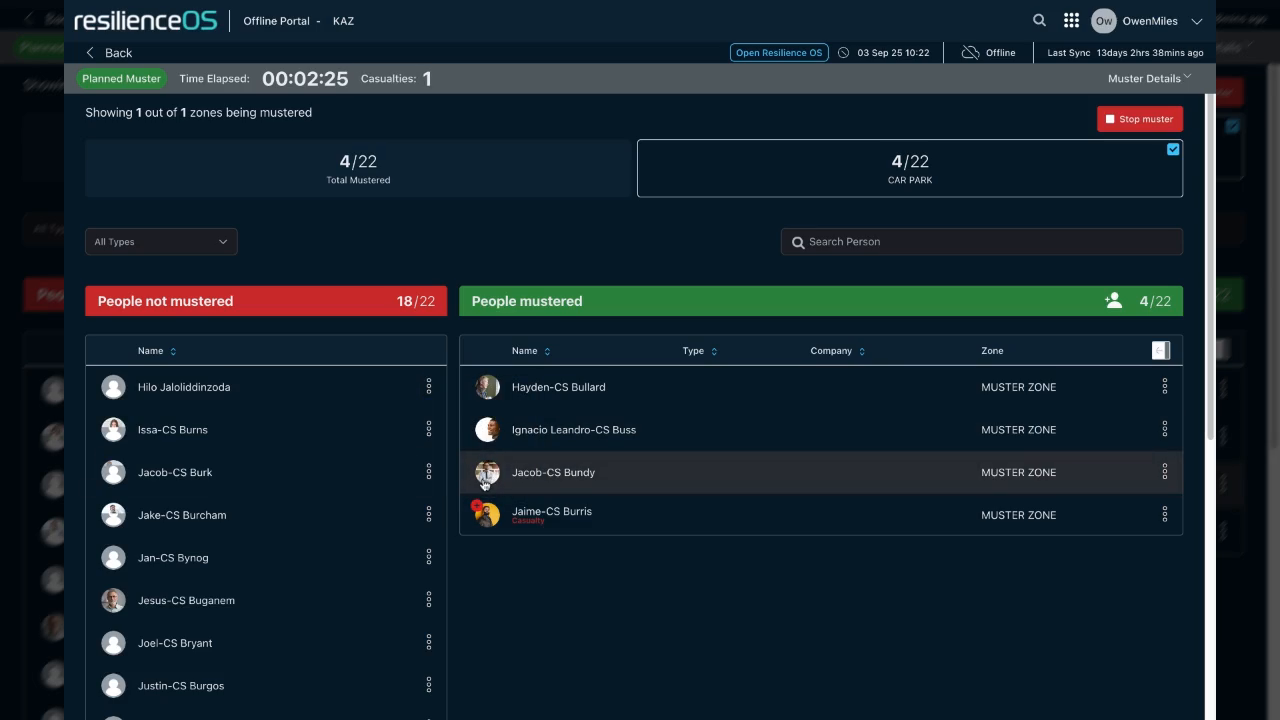Viewport: 1280px width, 720px height.
Task: Open options menu for Jacob-CS Bundy
Action: click(x=1165, y=471)
